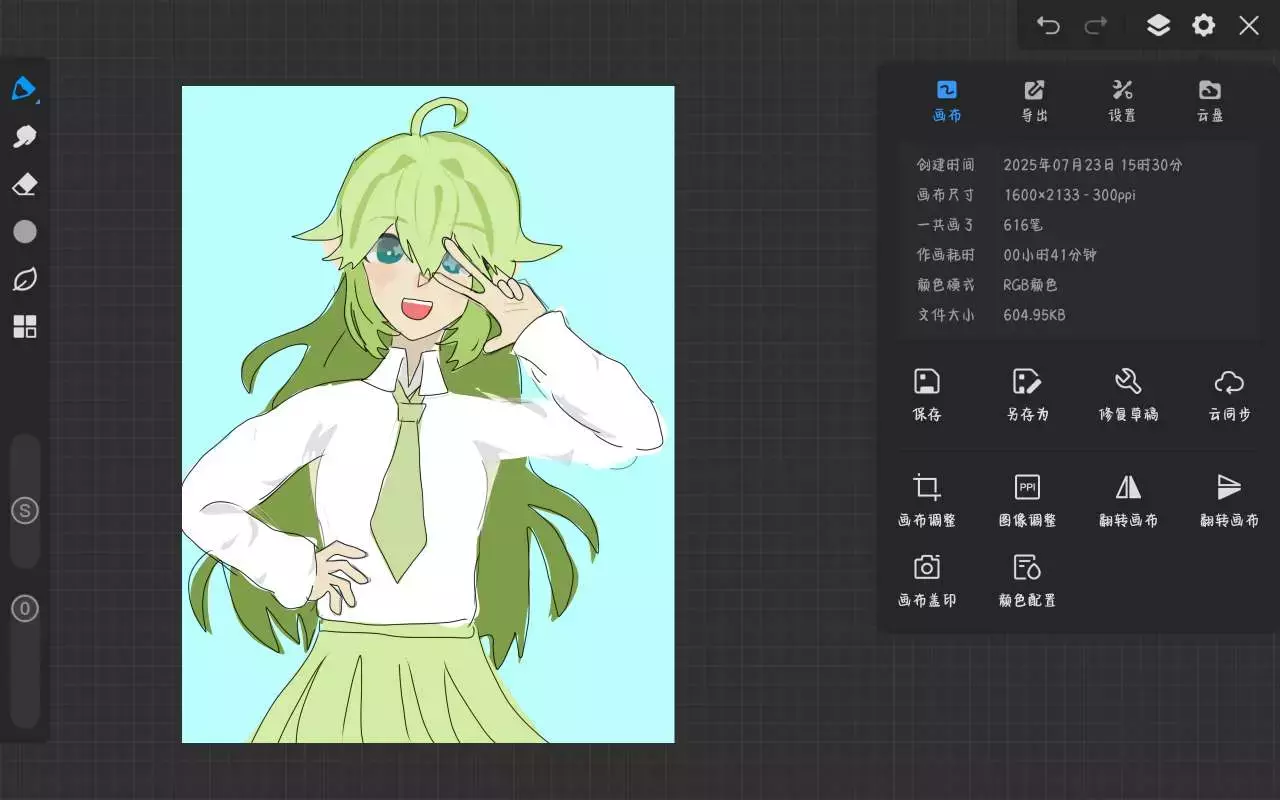Start 云同步 cloud sync
The image size is (1280, 800).
point(1229,393)
